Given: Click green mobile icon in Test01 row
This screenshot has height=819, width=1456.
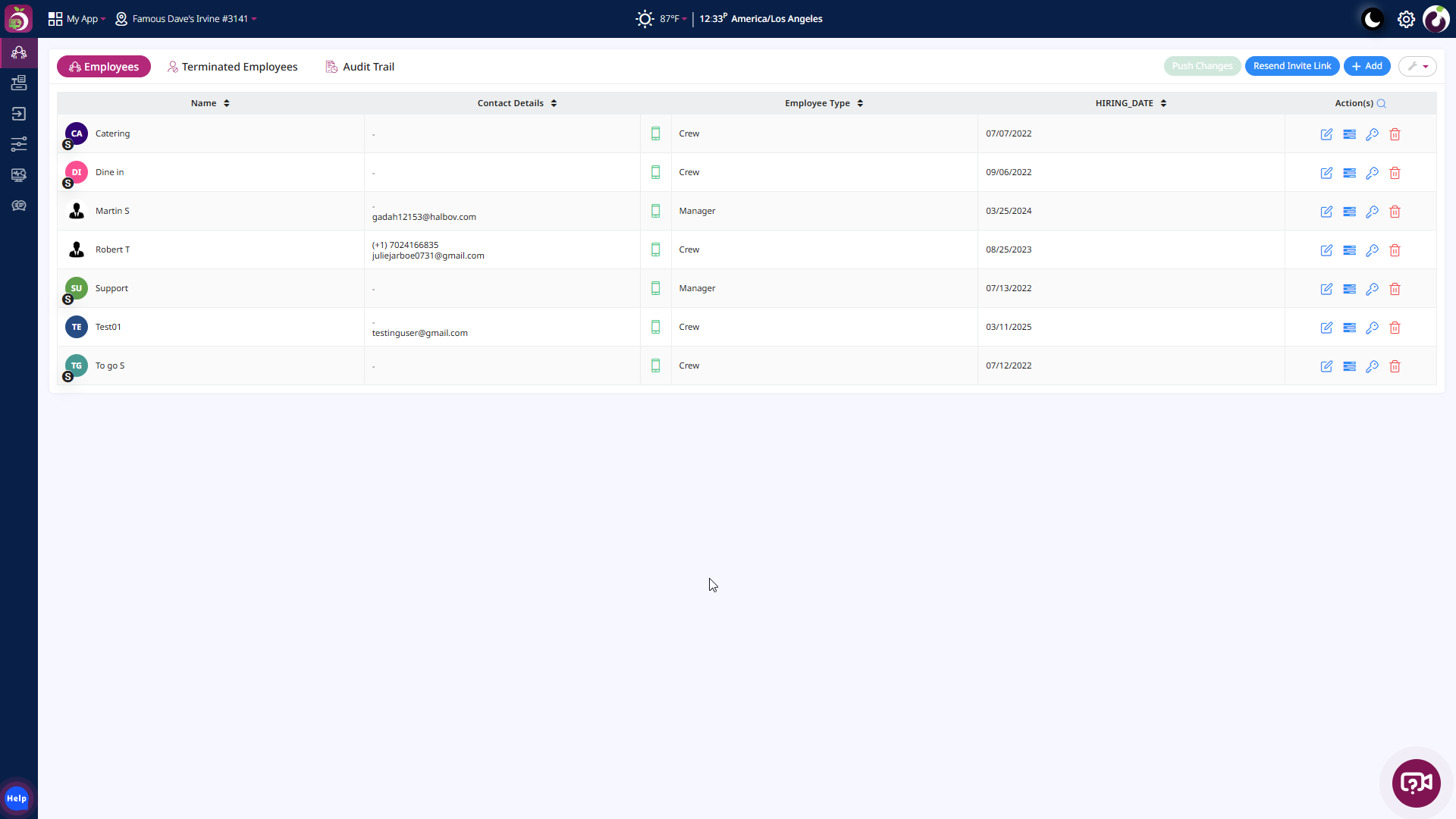Looking at the screenshot, I should 656,327.
